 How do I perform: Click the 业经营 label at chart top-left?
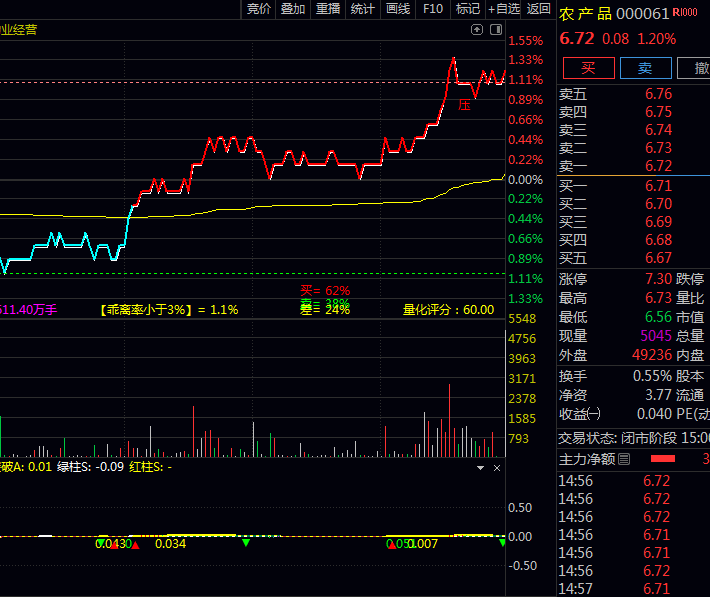pyautogui.click(x=19, y=30)
